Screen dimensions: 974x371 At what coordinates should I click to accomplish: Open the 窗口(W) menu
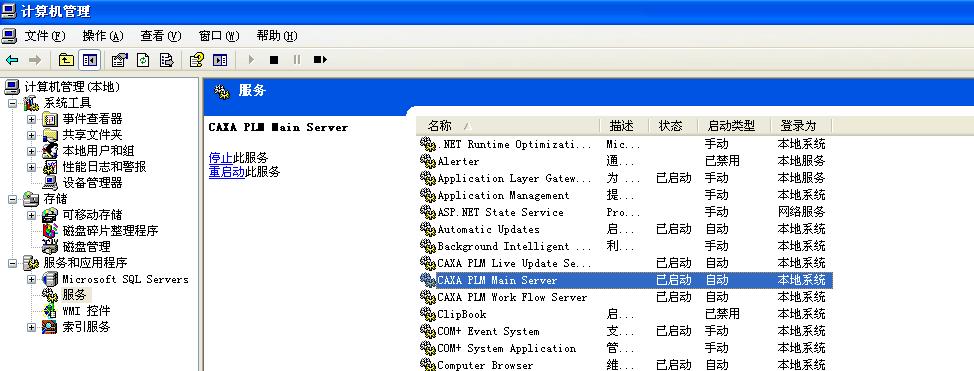pyautogui.click(x=219, y=36)
